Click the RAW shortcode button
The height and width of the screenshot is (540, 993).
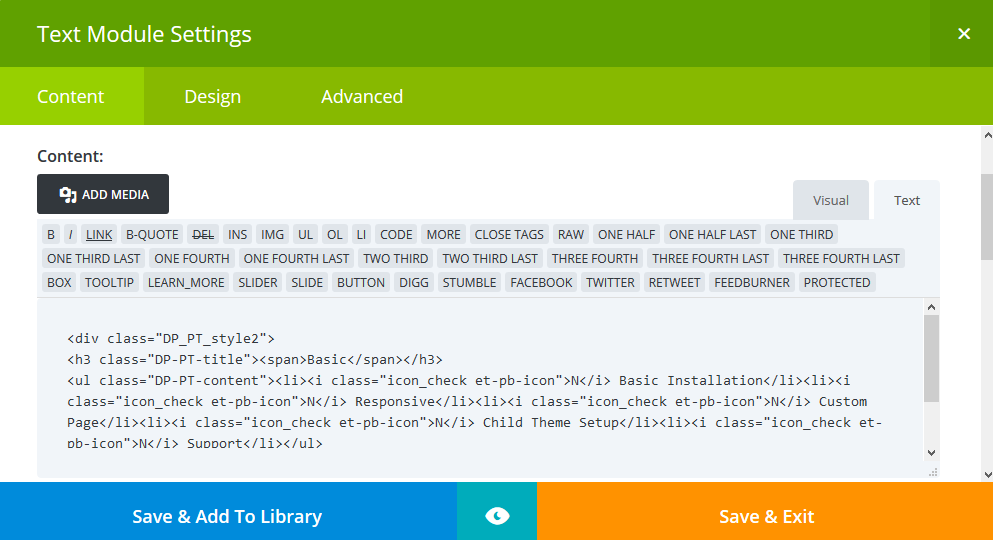pos(571,234)
